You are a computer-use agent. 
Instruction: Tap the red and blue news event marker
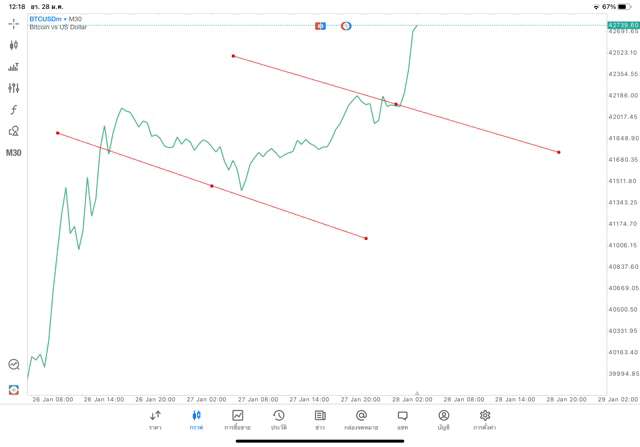[x=320, y=25]
